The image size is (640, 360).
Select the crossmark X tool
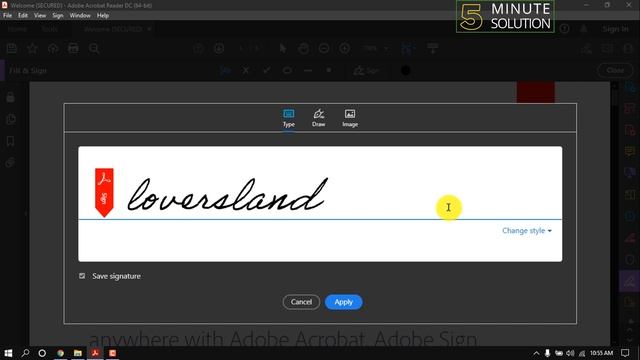[x=246, y=71]
